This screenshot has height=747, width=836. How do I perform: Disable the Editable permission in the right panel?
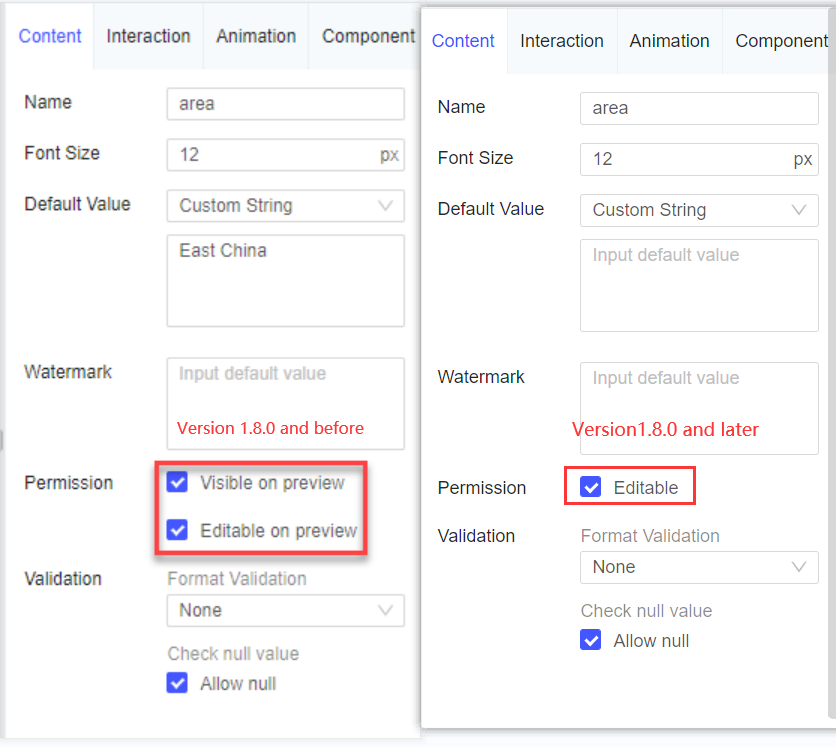(x=590, y=485)
